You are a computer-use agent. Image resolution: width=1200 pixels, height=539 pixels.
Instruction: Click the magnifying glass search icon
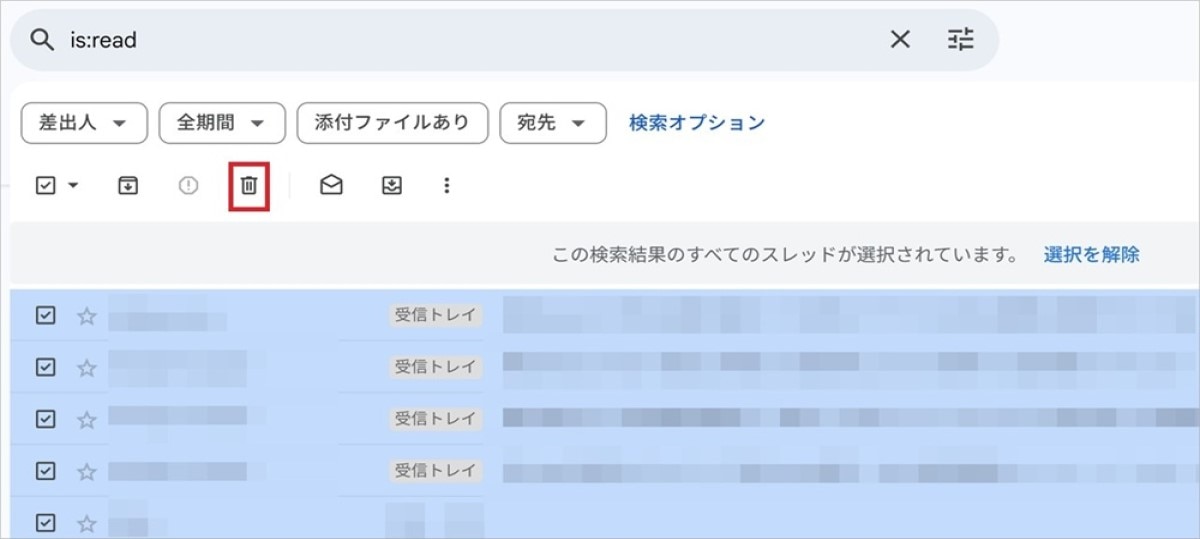point(41,40)
